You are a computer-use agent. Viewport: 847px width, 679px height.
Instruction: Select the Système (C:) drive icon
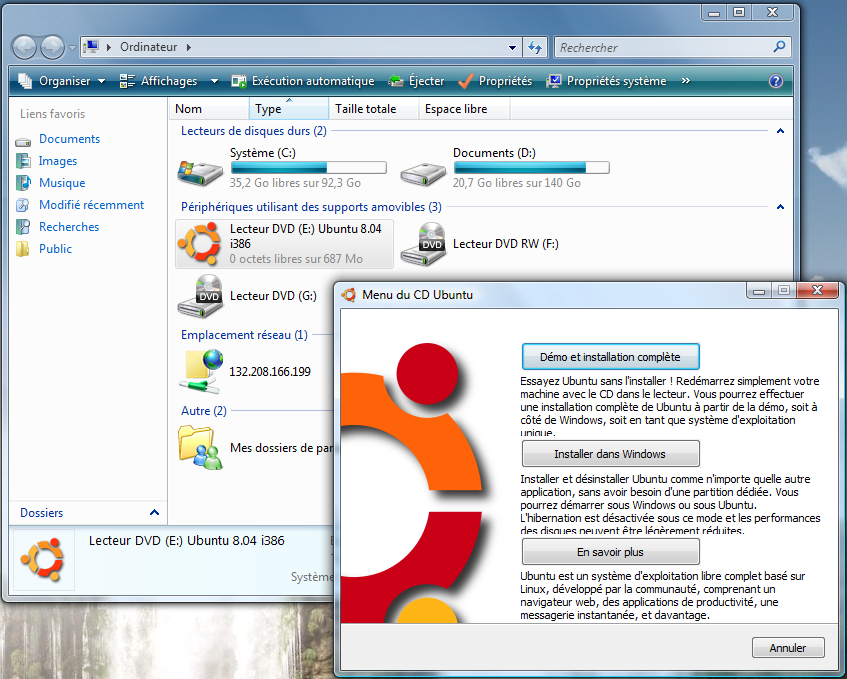(x=200, y=172)
